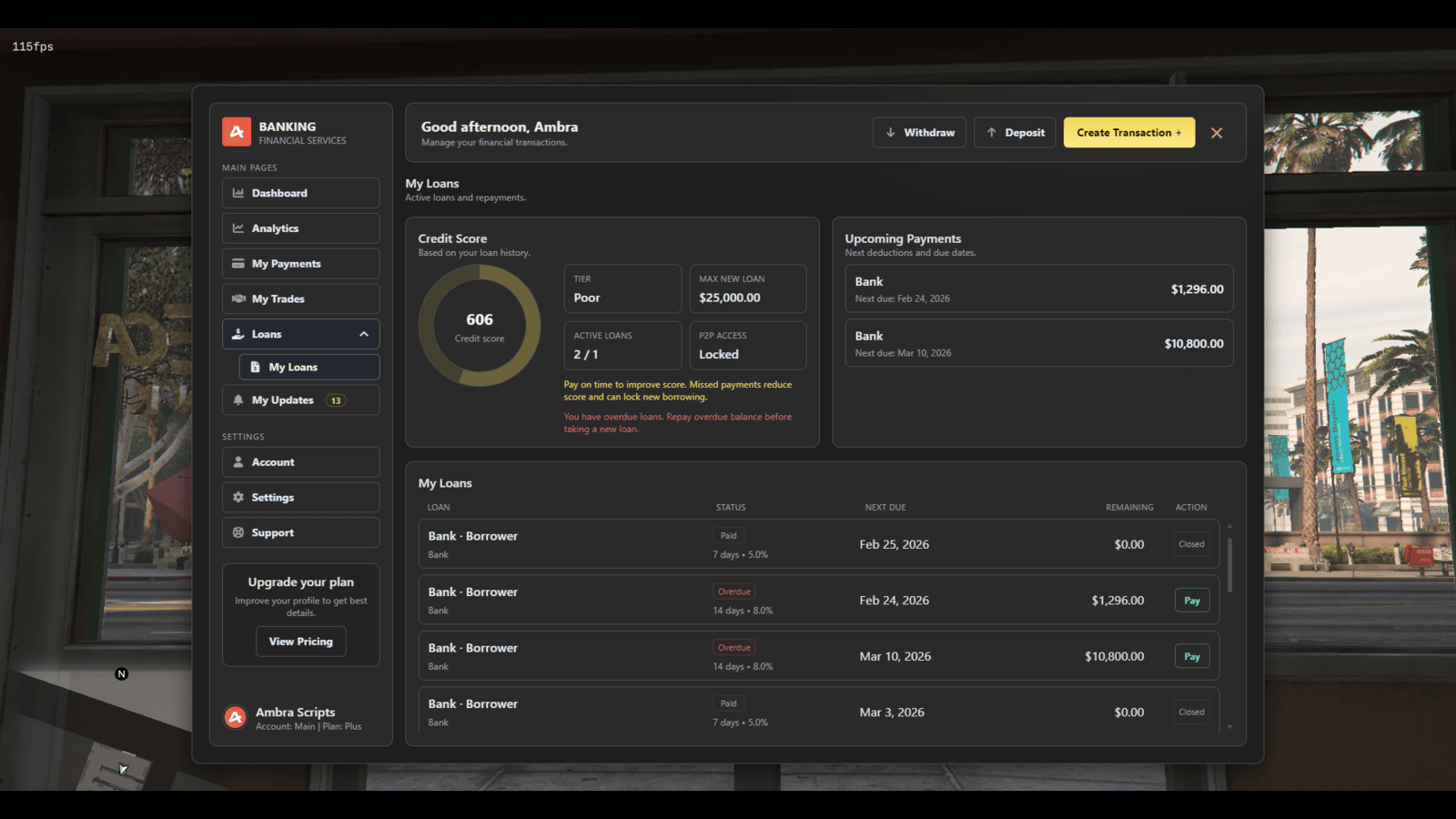Select the My Loans document icon

254,367
